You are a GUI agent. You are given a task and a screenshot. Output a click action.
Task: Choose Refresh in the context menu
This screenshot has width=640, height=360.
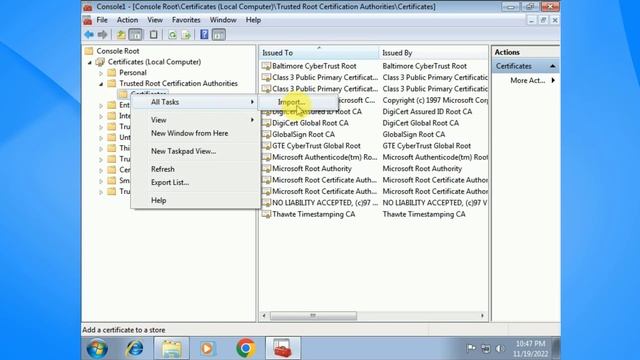pyautogui.click(x=195, y=169)
